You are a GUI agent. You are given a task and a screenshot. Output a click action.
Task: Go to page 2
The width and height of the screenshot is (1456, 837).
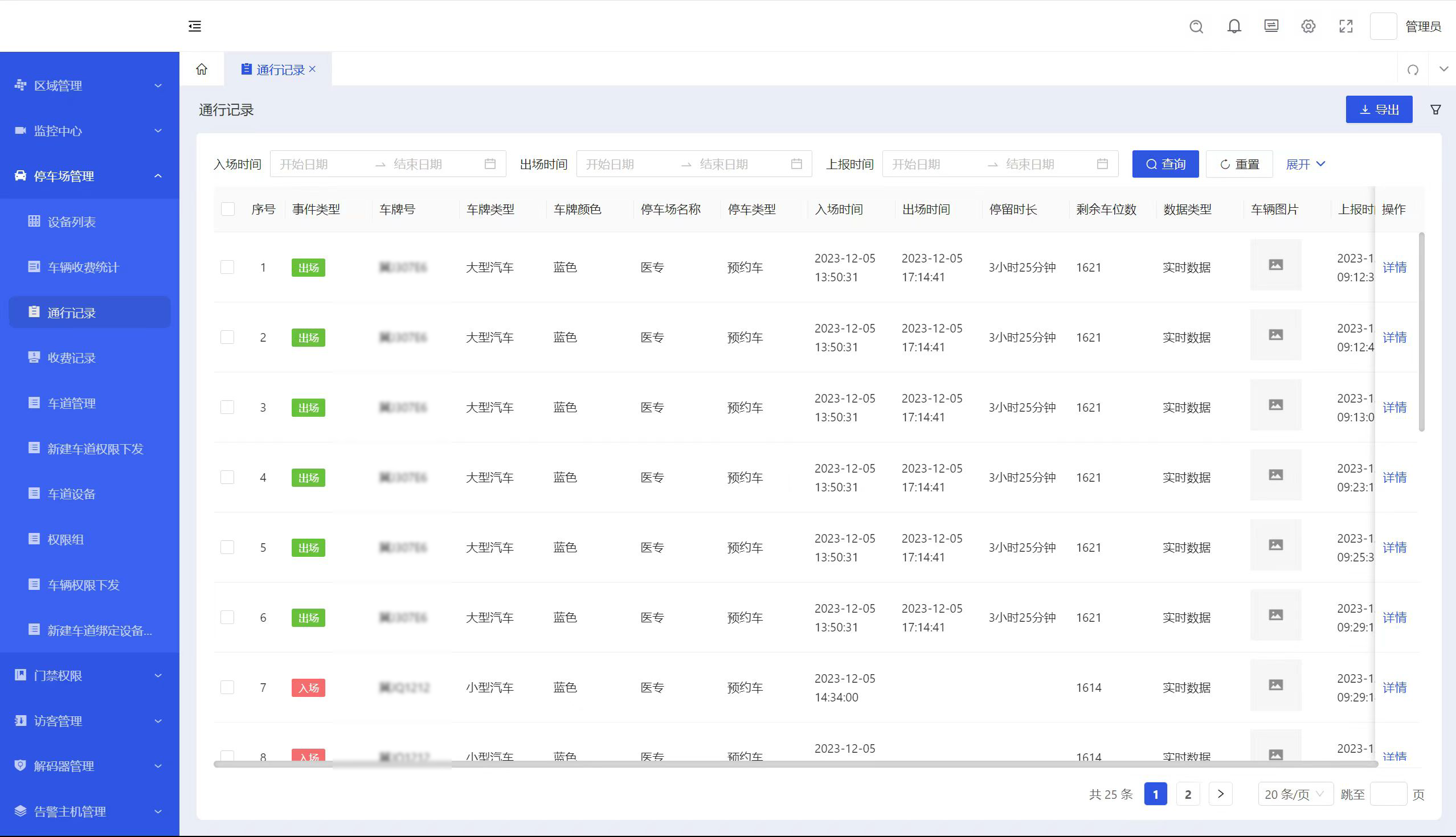tap(1188, 794)
